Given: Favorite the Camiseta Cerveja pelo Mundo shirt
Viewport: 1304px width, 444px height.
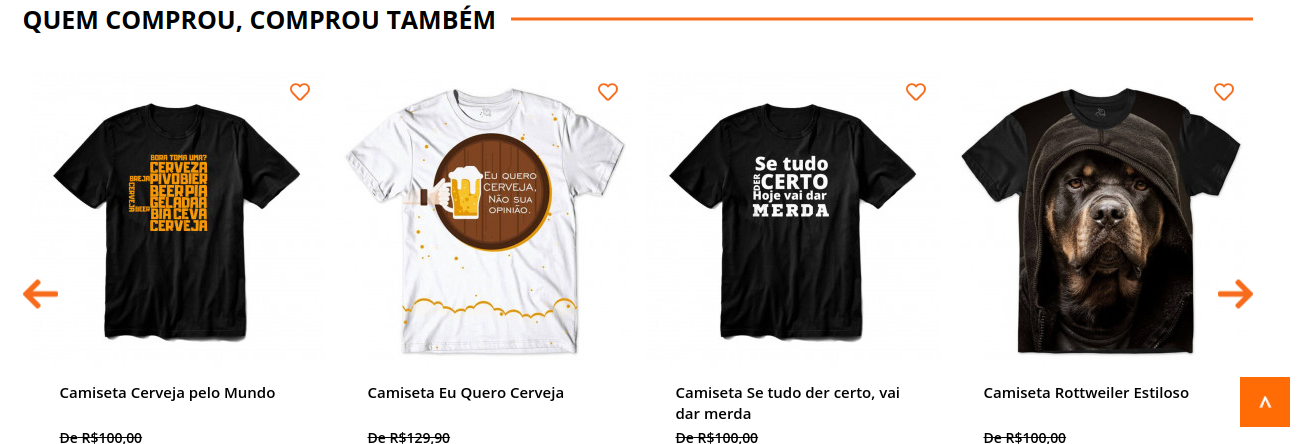Looking at the screenshot, I should click(x=300, y=92).
